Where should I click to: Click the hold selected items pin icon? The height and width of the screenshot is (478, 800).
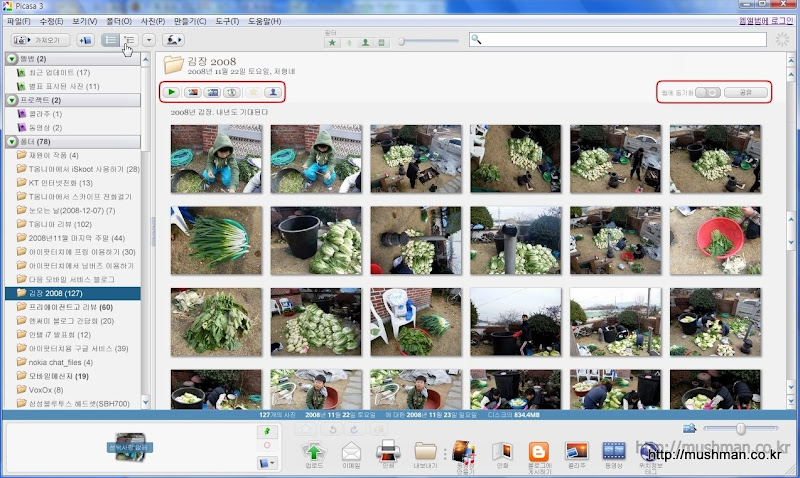click(267, 432)
